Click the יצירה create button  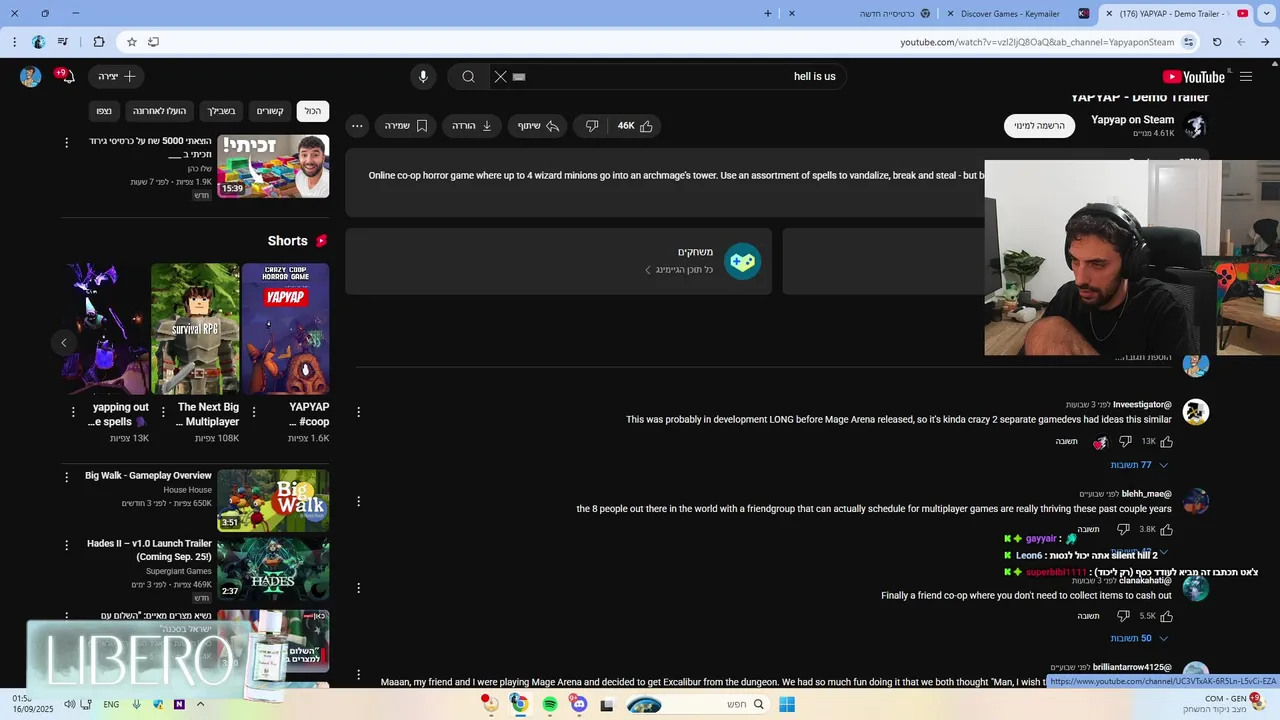coord(116,77)
